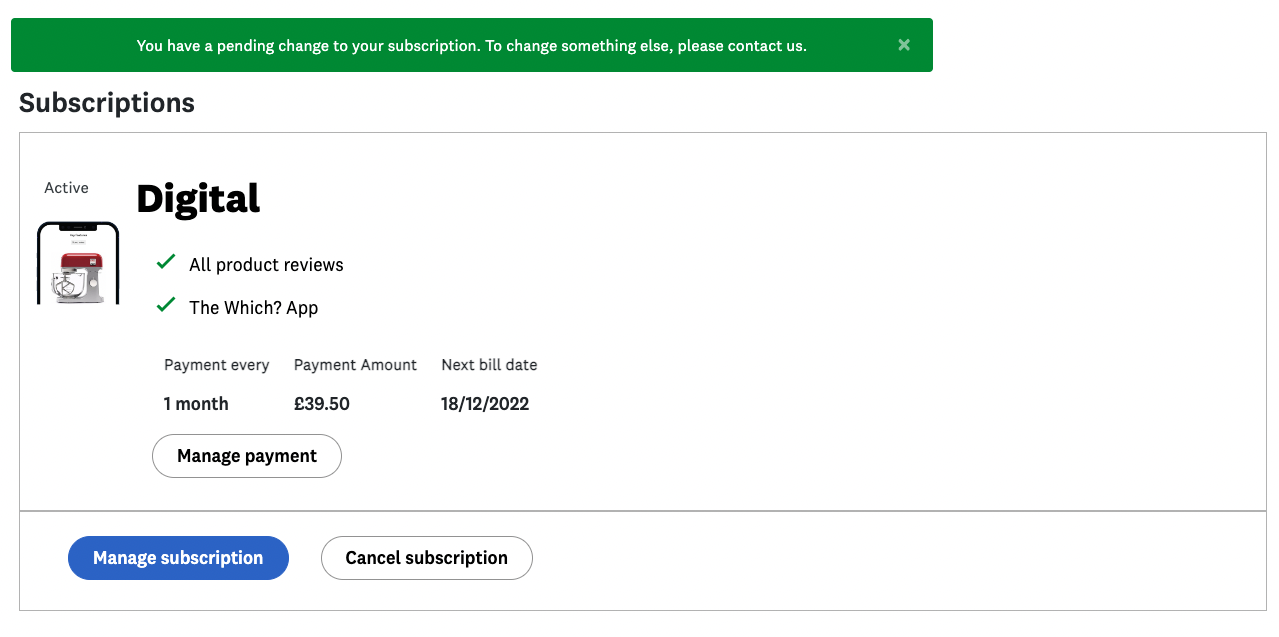Click the Next bill date column header
The width and height of the screenshot is (1279, 637).
489,364
